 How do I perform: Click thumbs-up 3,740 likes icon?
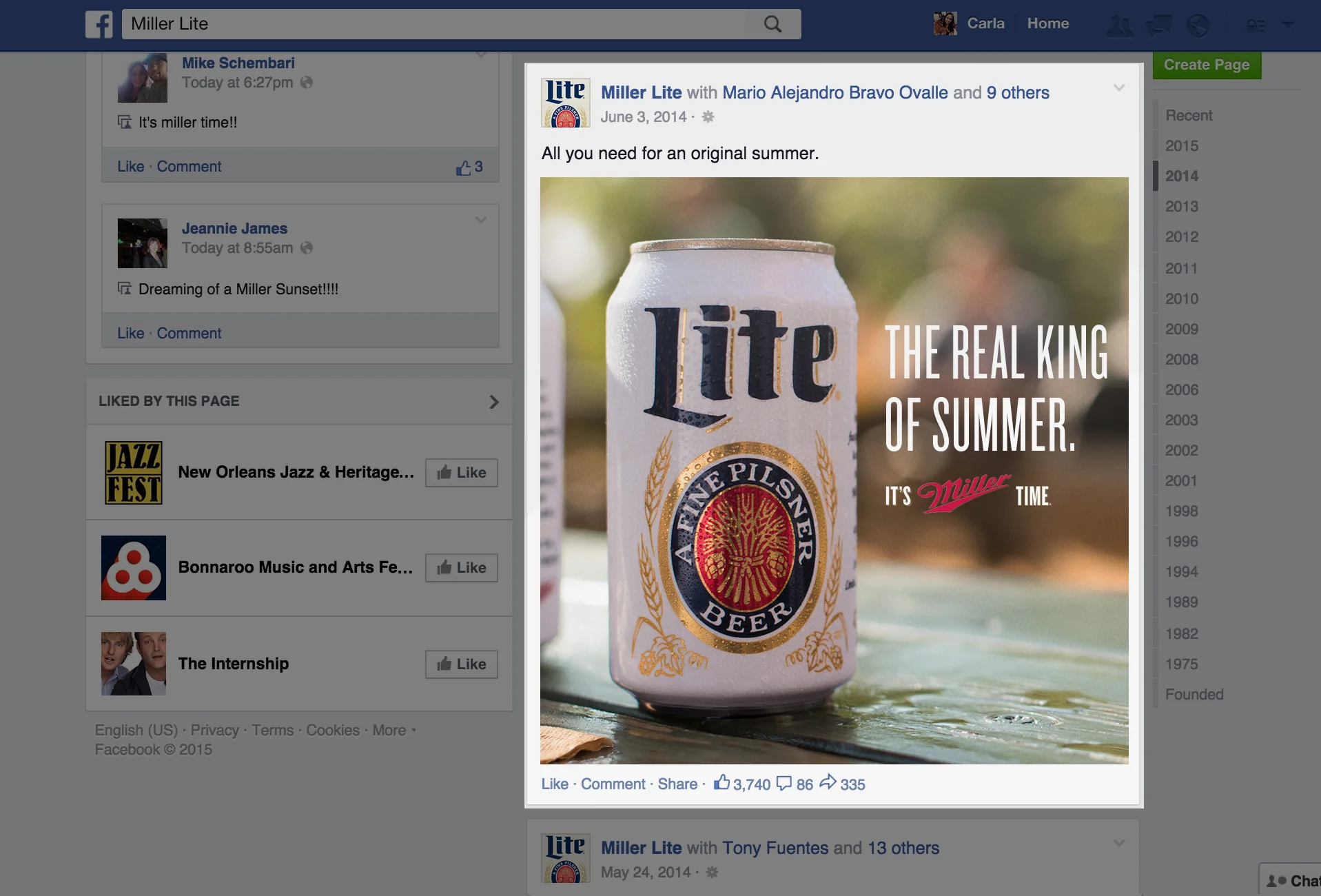click(721, 782)
